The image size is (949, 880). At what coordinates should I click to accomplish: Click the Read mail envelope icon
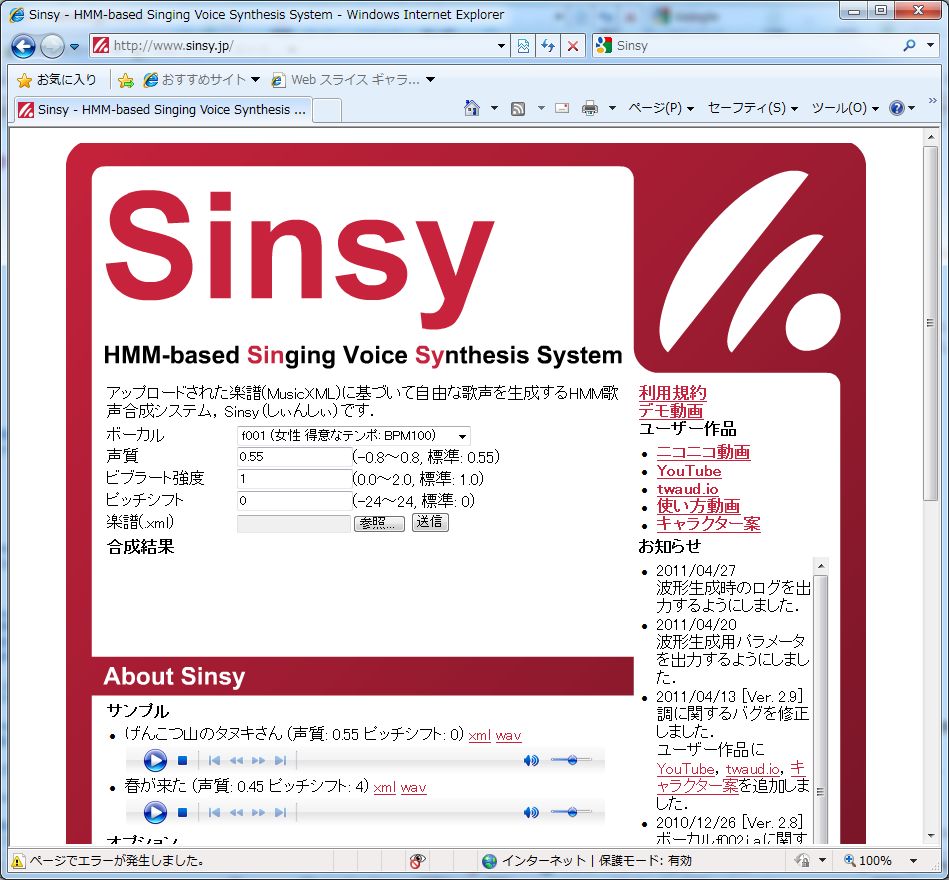(562, 108)
